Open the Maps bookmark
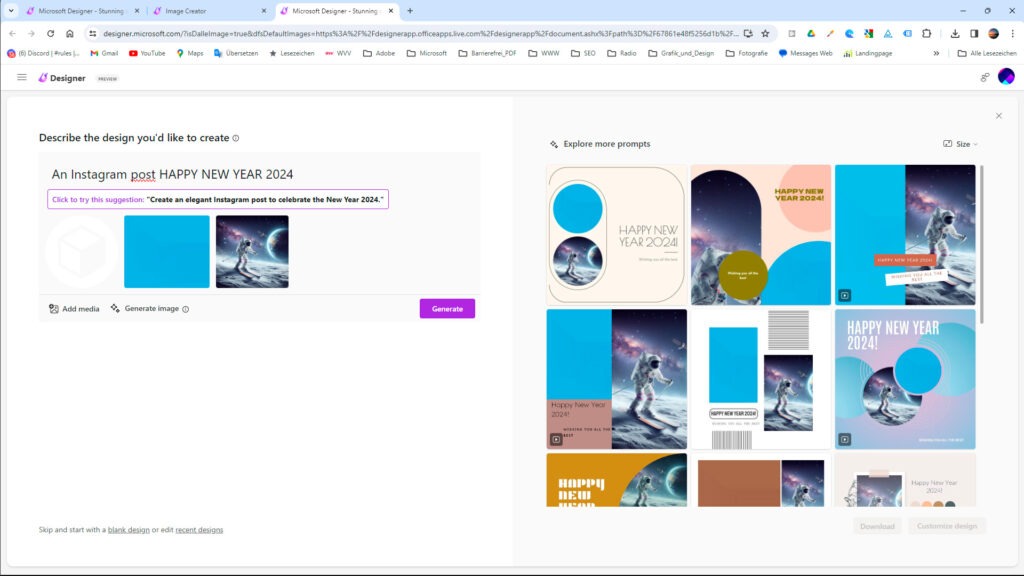The image size is (1024, 576). click(x=190, y=54)
